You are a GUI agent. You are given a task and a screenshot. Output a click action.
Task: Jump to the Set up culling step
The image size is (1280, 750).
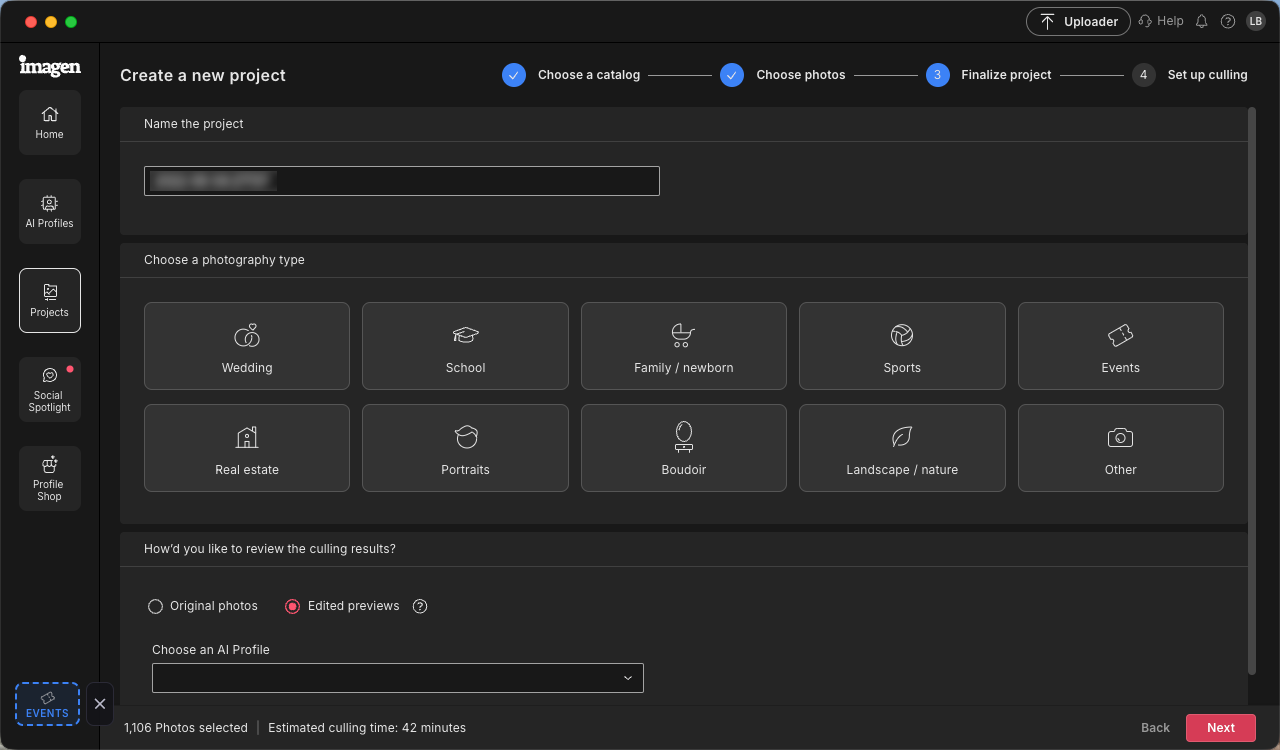click(1190, 75)
